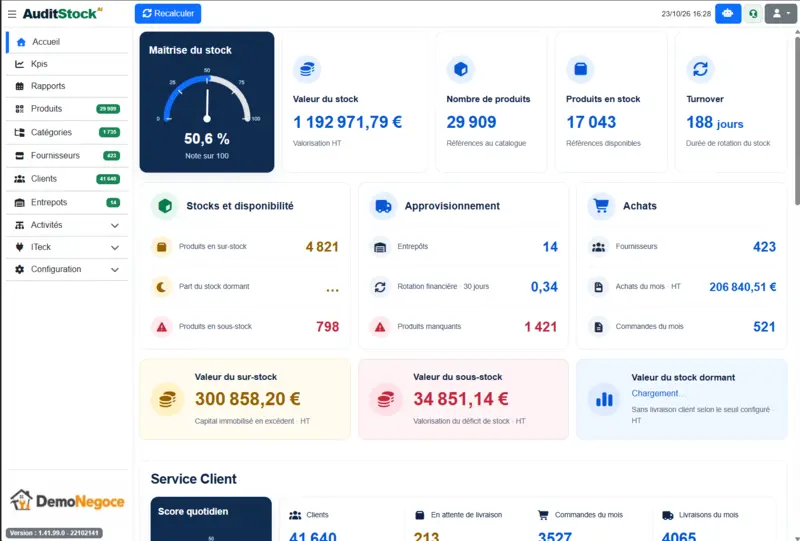Open the Entrepots sidebar item
The width and height of the screenshot is (800, 541).
pyautogui.click(x=67, y=202)
